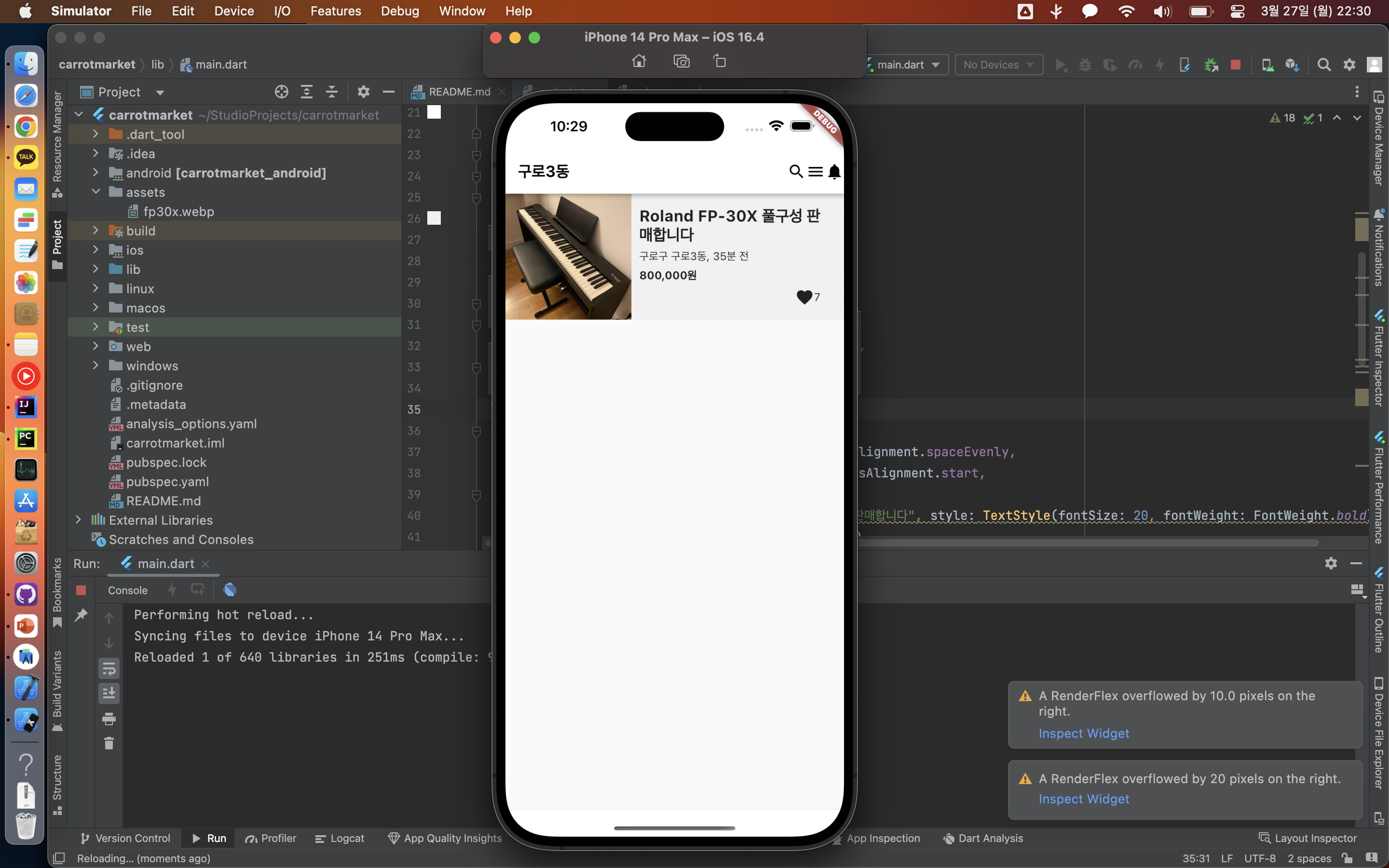
Task: Collapse the assets folder
Action: click(x=96, y=192)
